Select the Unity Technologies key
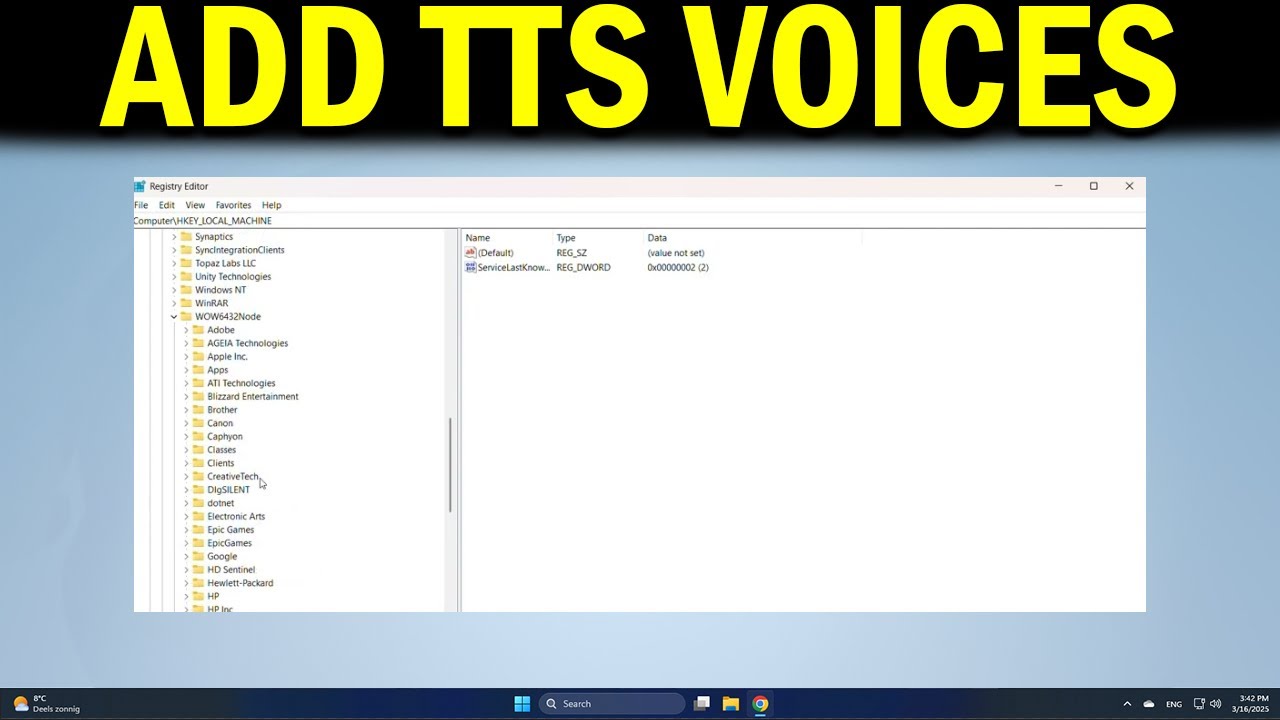The height and width of the screenshot is (720, 1280). 233,277
